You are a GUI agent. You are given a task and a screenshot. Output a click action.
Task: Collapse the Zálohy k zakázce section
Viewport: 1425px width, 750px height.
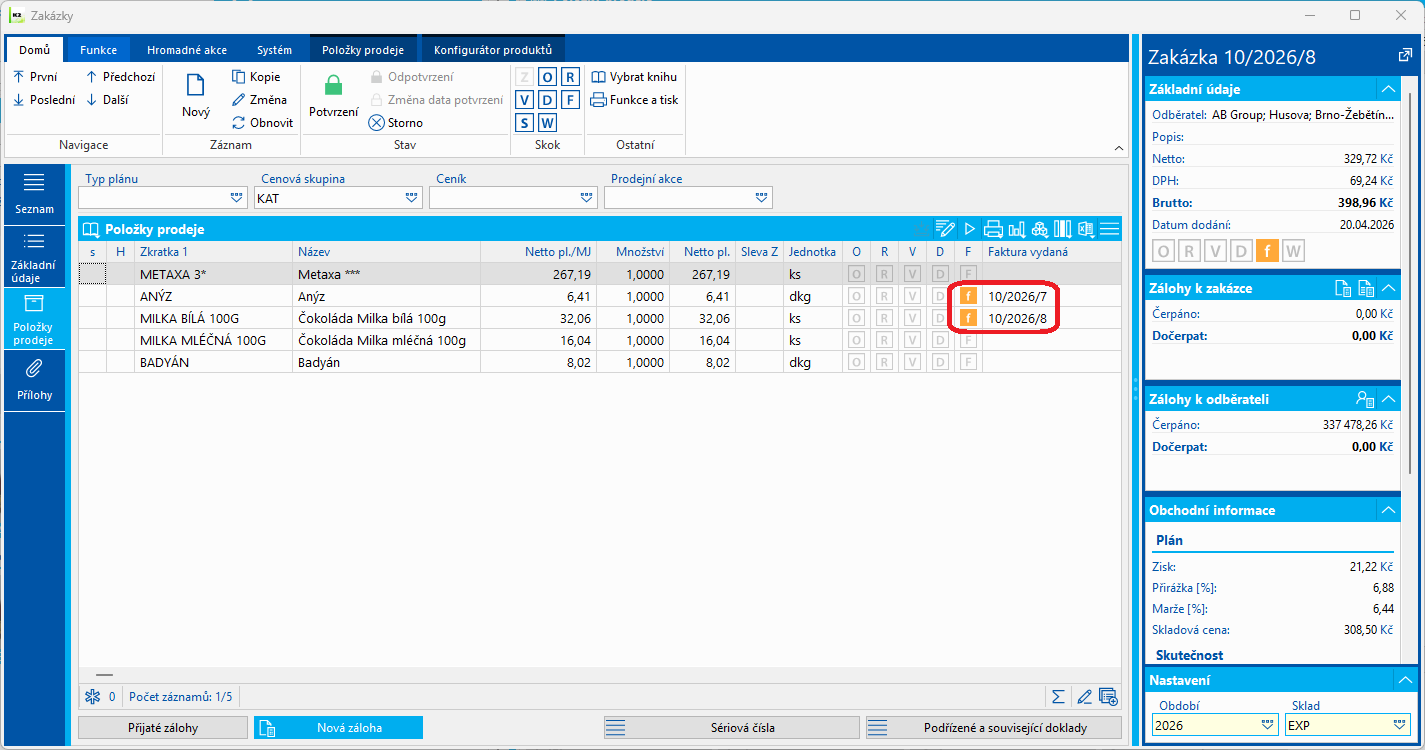tap(1388, 288)
